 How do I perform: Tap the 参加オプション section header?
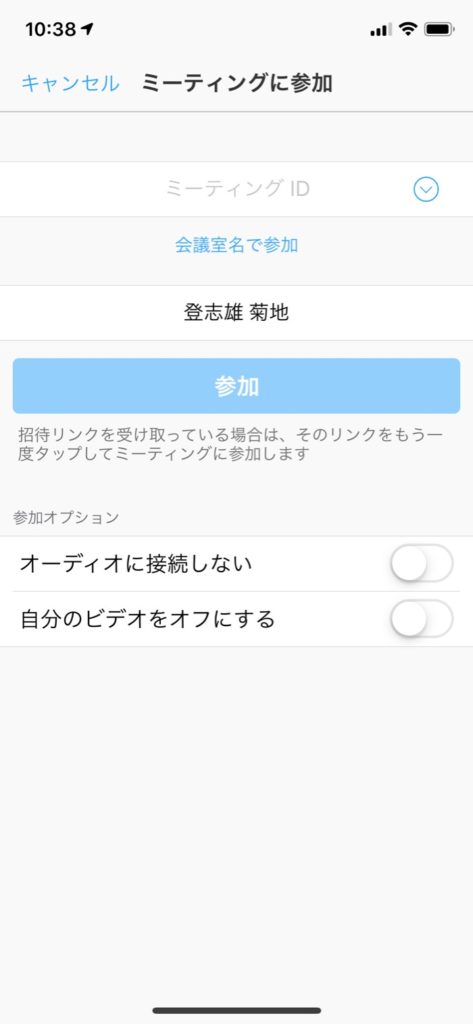66,518
